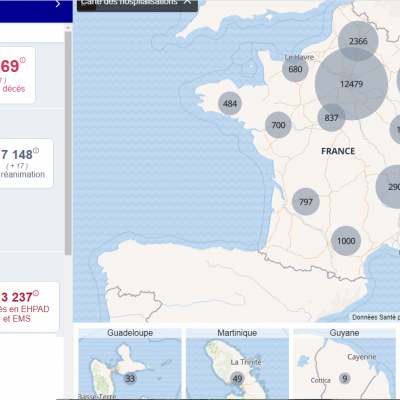Open the Guyane inset map
Image resolution: width=400 pixels, height=400 pixels.
coord(344,363)
